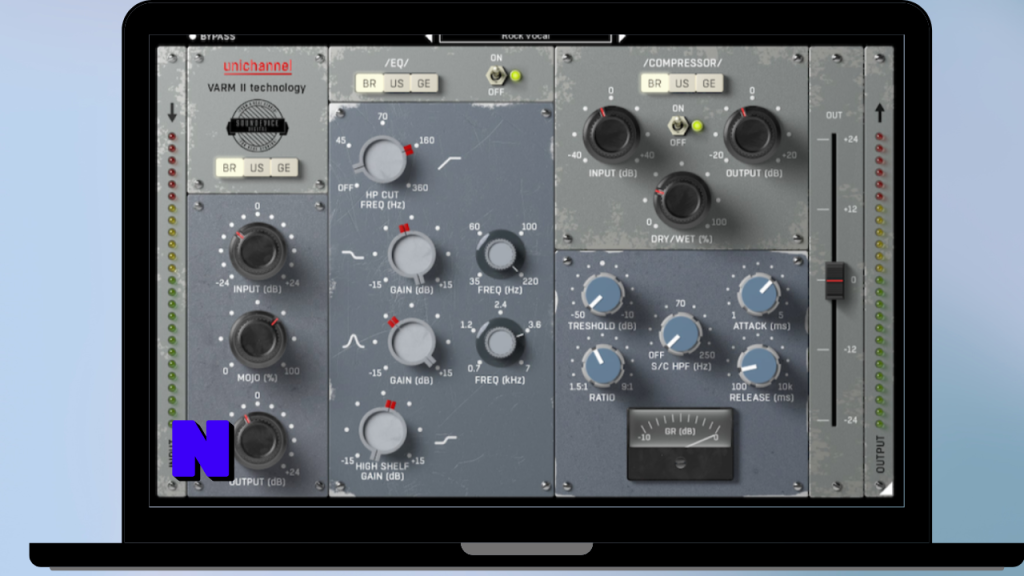This screenshot has width=1024, height=576.
Task: Click the main INPUT (dB) knob
Action: tap(257, 251)
